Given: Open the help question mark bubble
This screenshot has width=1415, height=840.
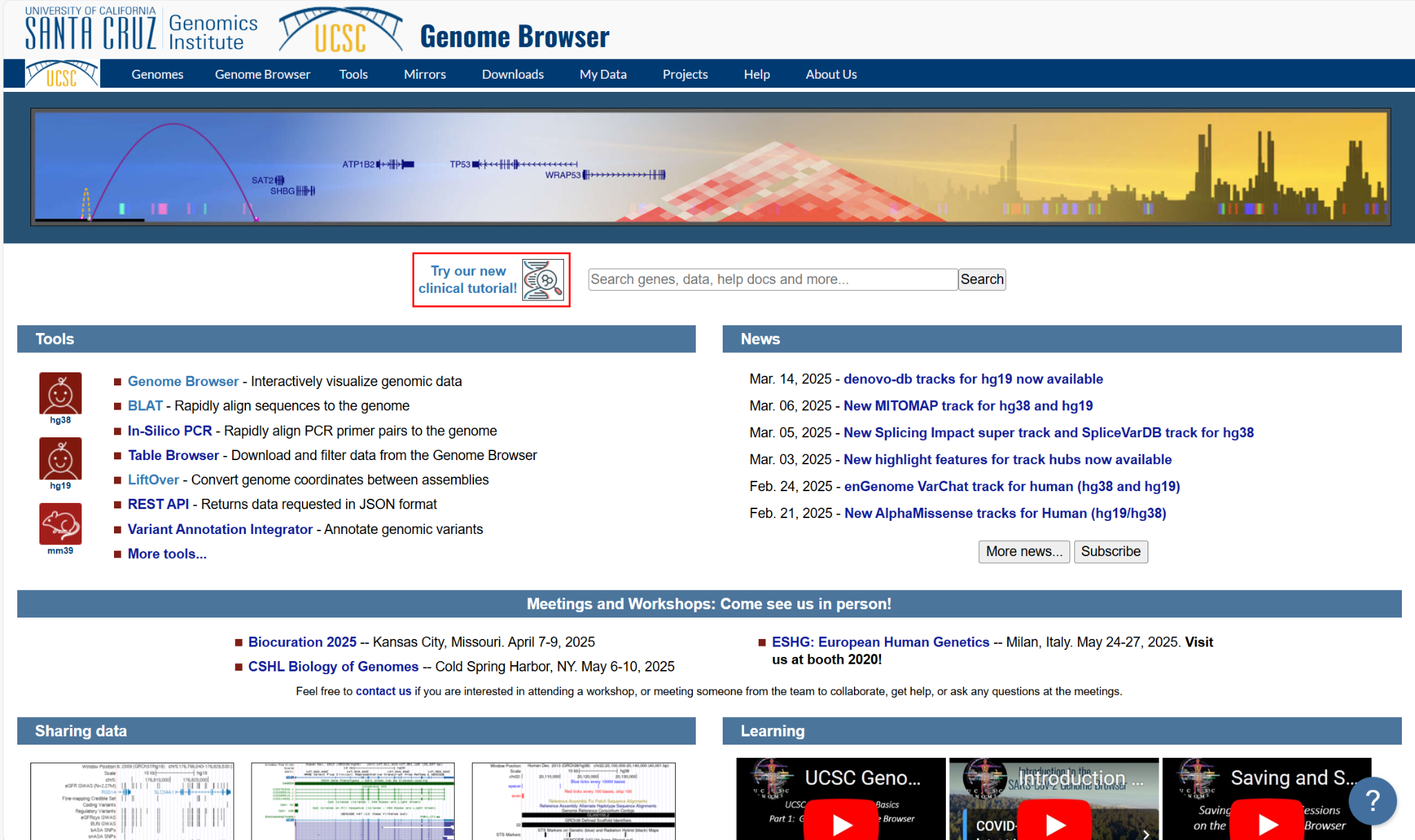Looking at the screenshot, I should [x=1372, y=801].
